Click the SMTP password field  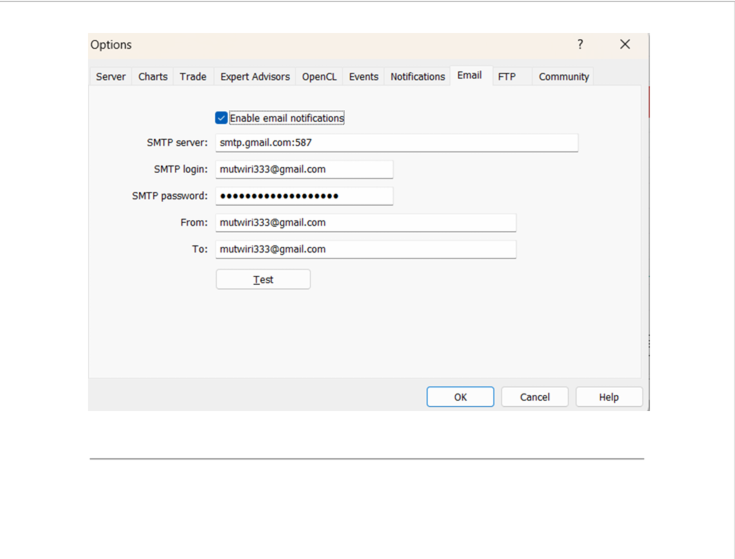(304, 196)
